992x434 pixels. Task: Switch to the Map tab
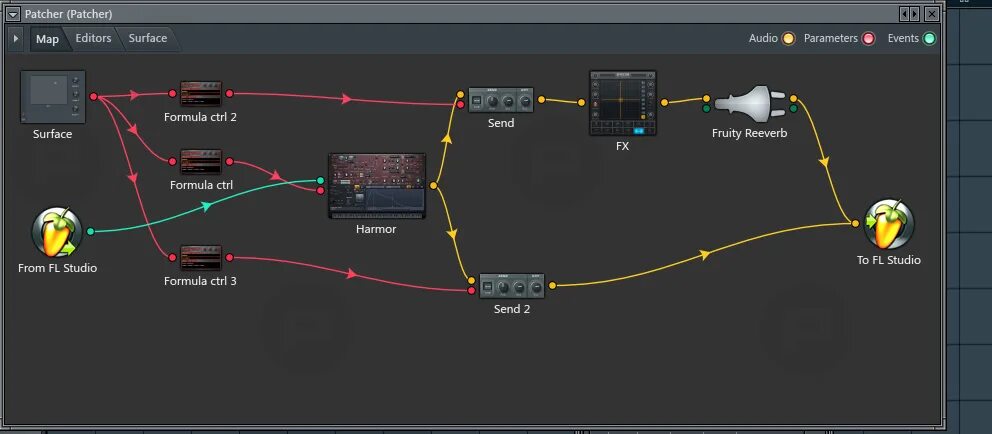[47, 39]
